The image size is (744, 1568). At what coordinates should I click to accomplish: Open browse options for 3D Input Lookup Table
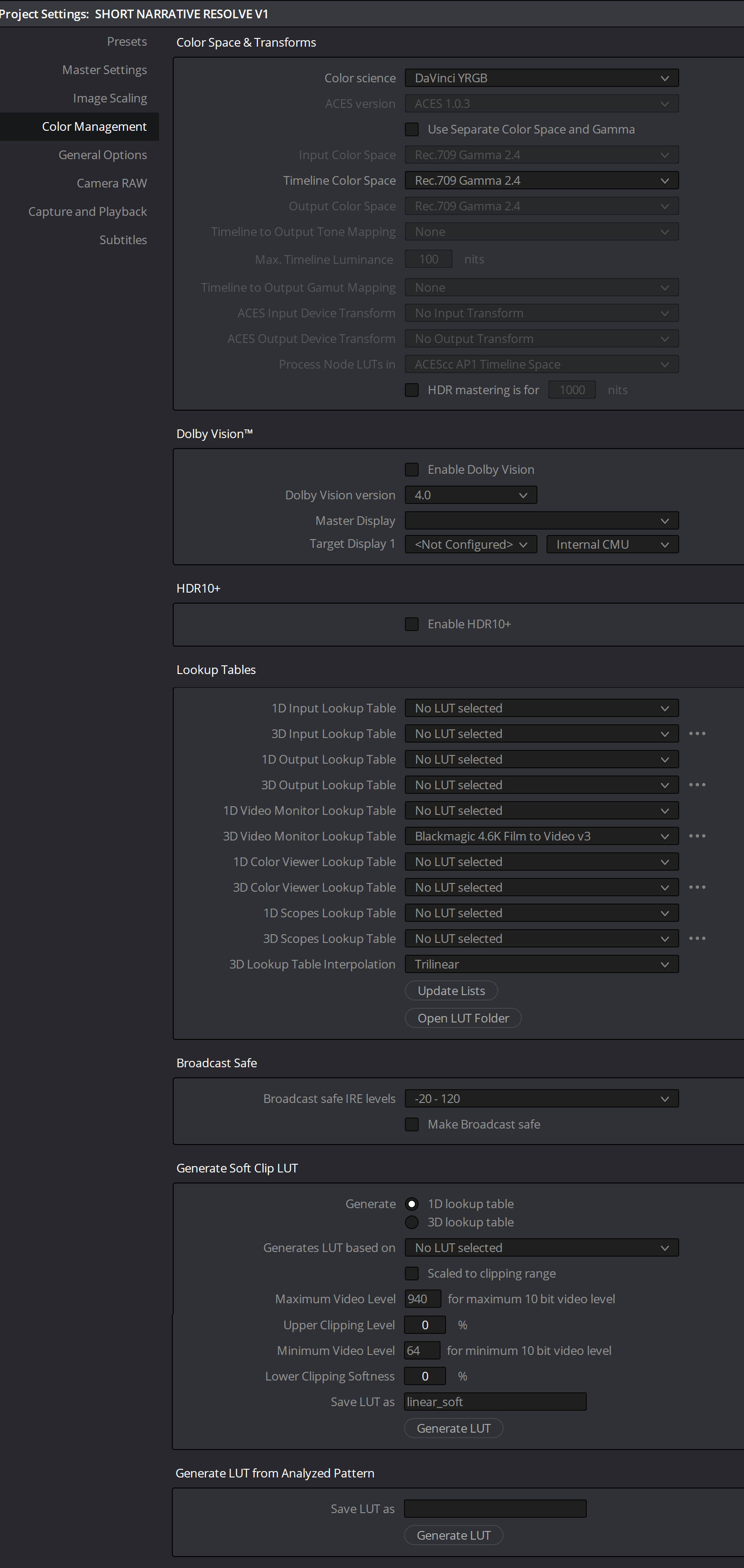point(697,733)
